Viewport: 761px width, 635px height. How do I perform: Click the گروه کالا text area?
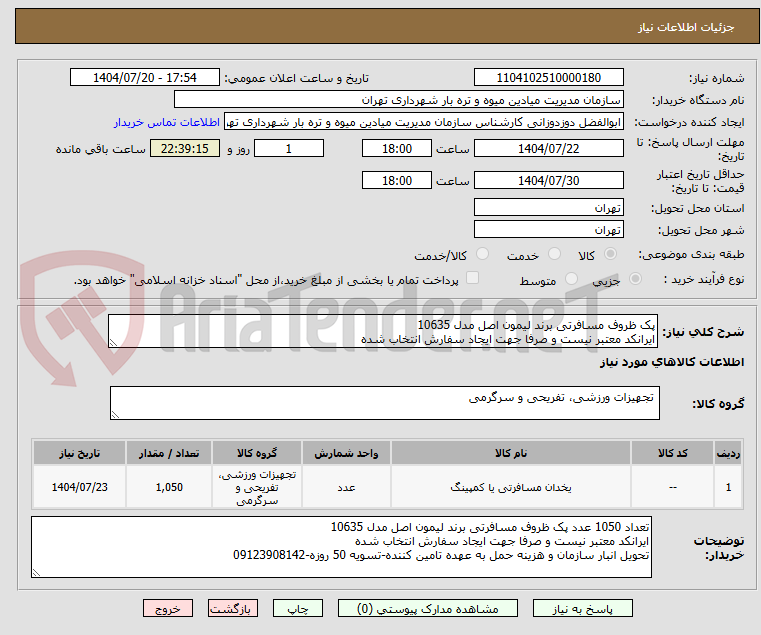click(x=384, y=403)
